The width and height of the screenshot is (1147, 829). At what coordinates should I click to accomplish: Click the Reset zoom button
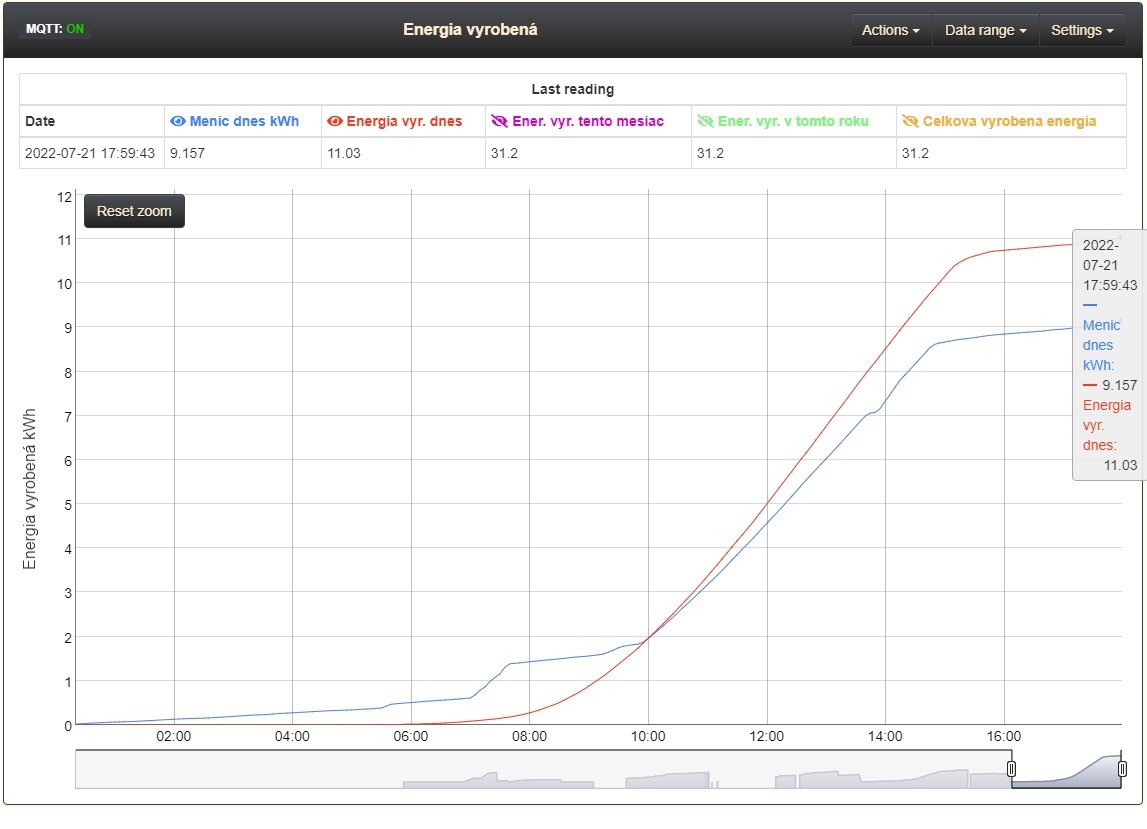pos(134,211)
